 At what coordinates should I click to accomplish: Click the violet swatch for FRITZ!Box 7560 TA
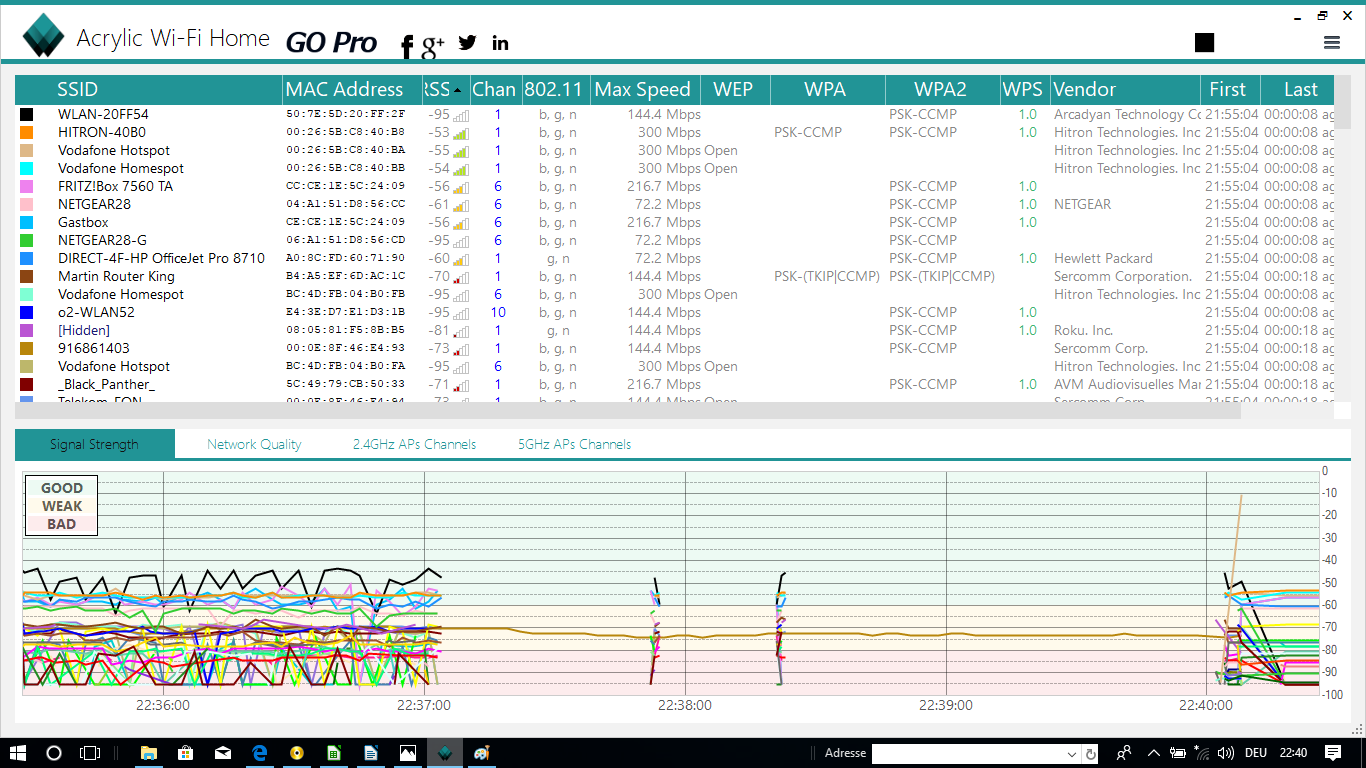(27, 187)
